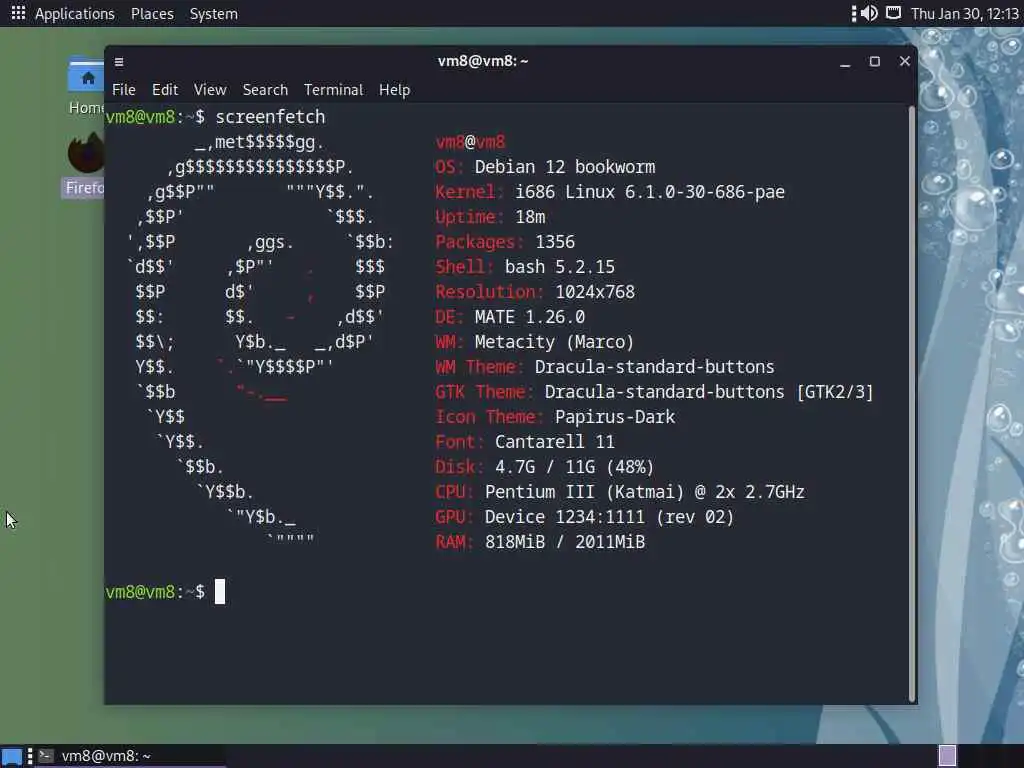Open the clock showing Thu Jan 30, 12:13

tap(965, 14)
